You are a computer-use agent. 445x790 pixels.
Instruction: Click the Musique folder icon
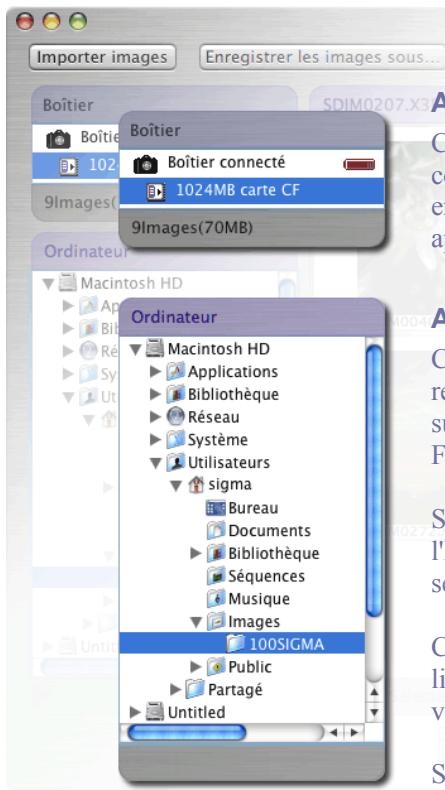pyautogui.click(x=216, y=599)
